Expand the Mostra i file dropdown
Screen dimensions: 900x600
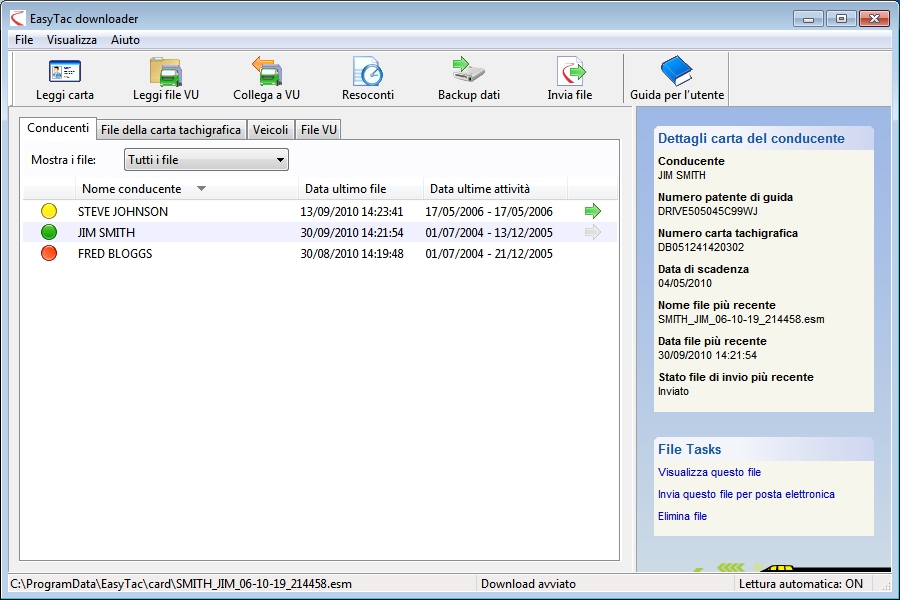click(x=281, y=160)
